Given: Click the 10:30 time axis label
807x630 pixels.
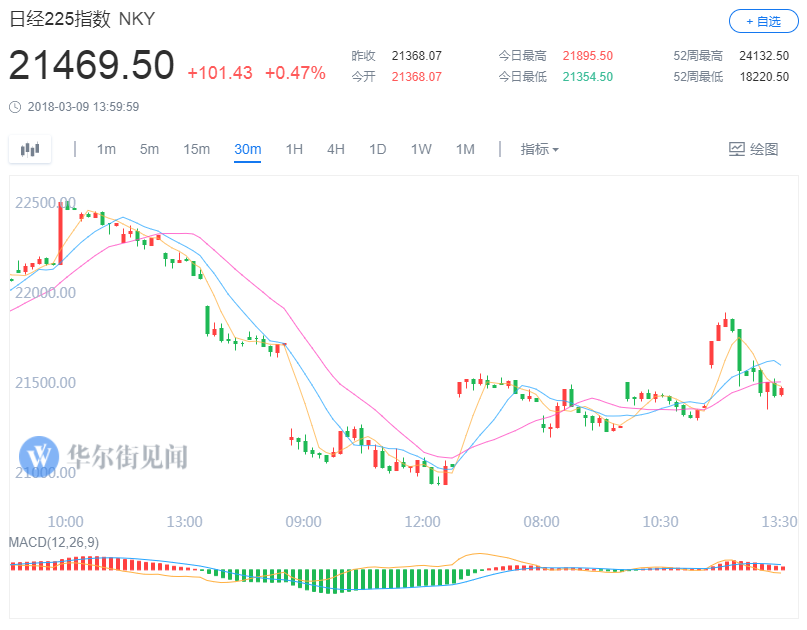Looking at the screenshot, I should (x=660, y=522).
